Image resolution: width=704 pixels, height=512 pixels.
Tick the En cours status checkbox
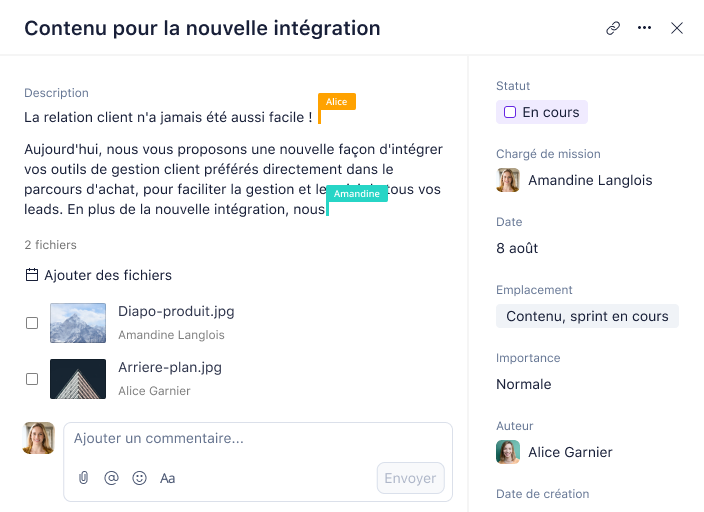point(510,112)
